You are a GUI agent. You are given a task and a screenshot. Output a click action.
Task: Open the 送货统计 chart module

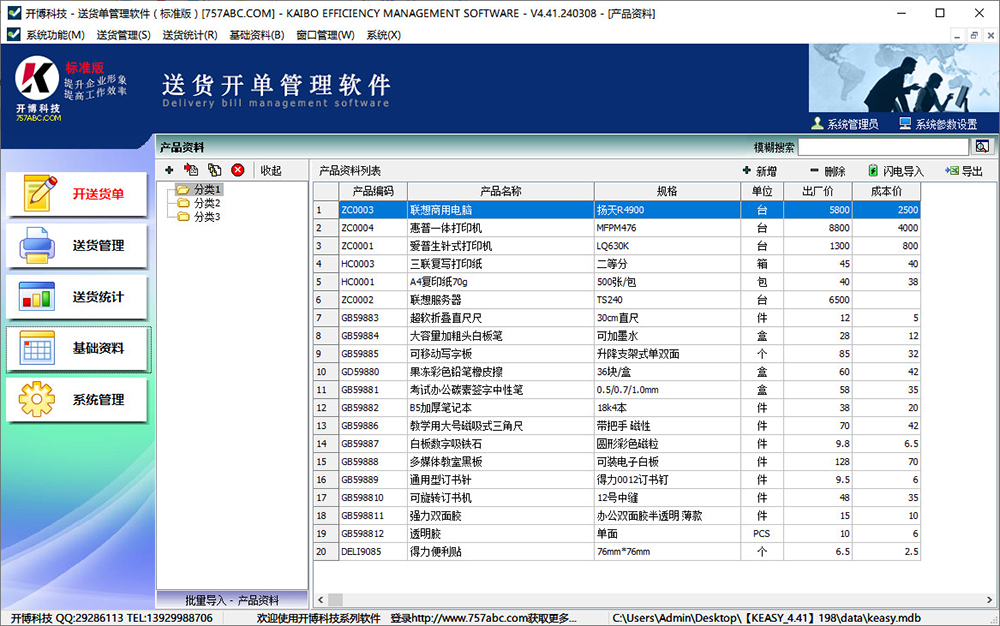pyautogui.click(x=77, y=296)
